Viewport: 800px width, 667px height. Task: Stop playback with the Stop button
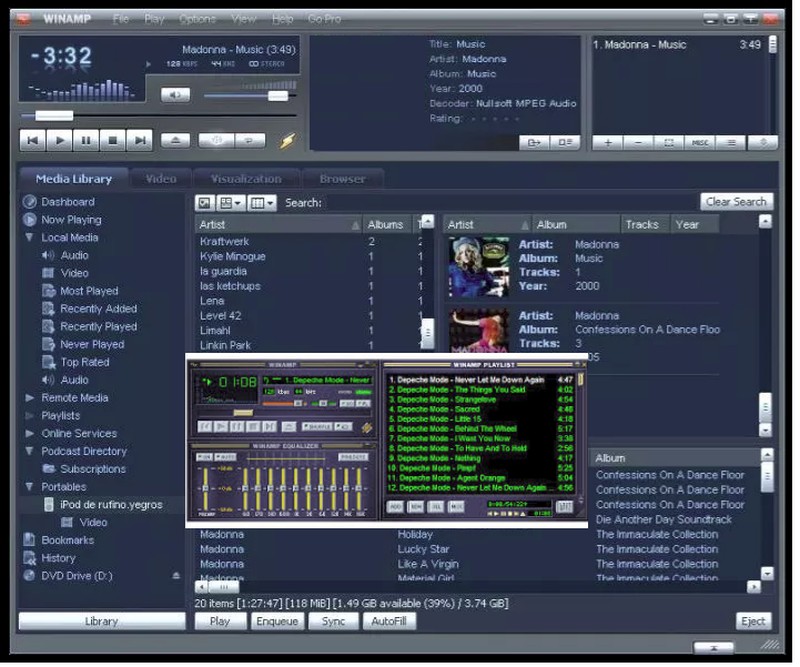click(x=113, y=141)
